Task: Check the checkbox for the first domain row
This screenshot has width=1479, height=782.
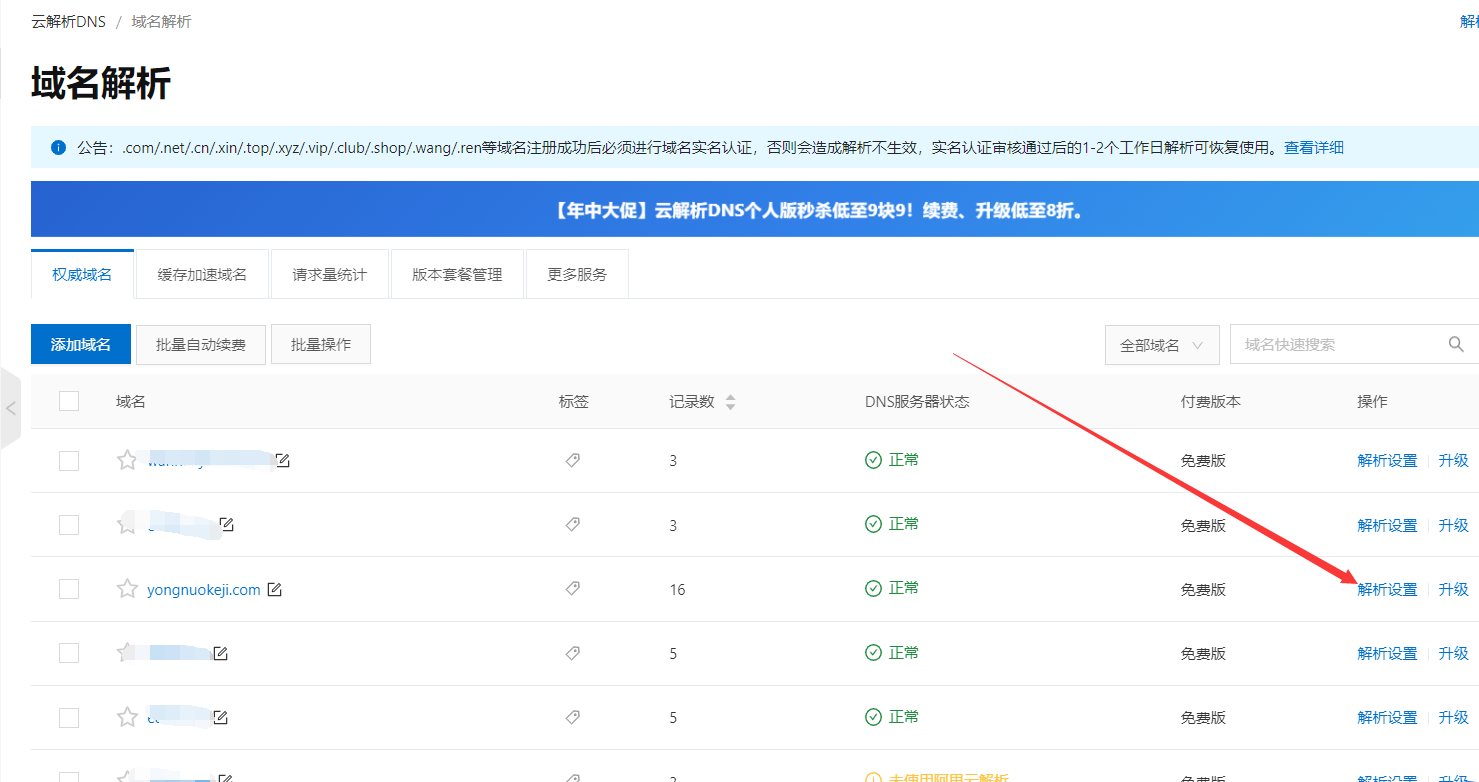Action: (69, 460)
